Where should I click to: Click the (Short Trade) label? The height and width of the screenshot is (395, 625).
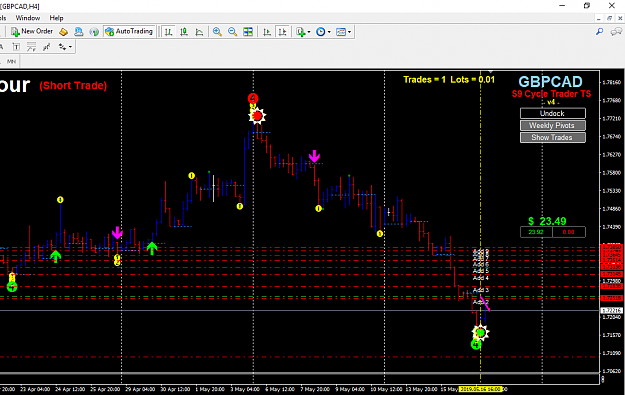click(73, 86)
